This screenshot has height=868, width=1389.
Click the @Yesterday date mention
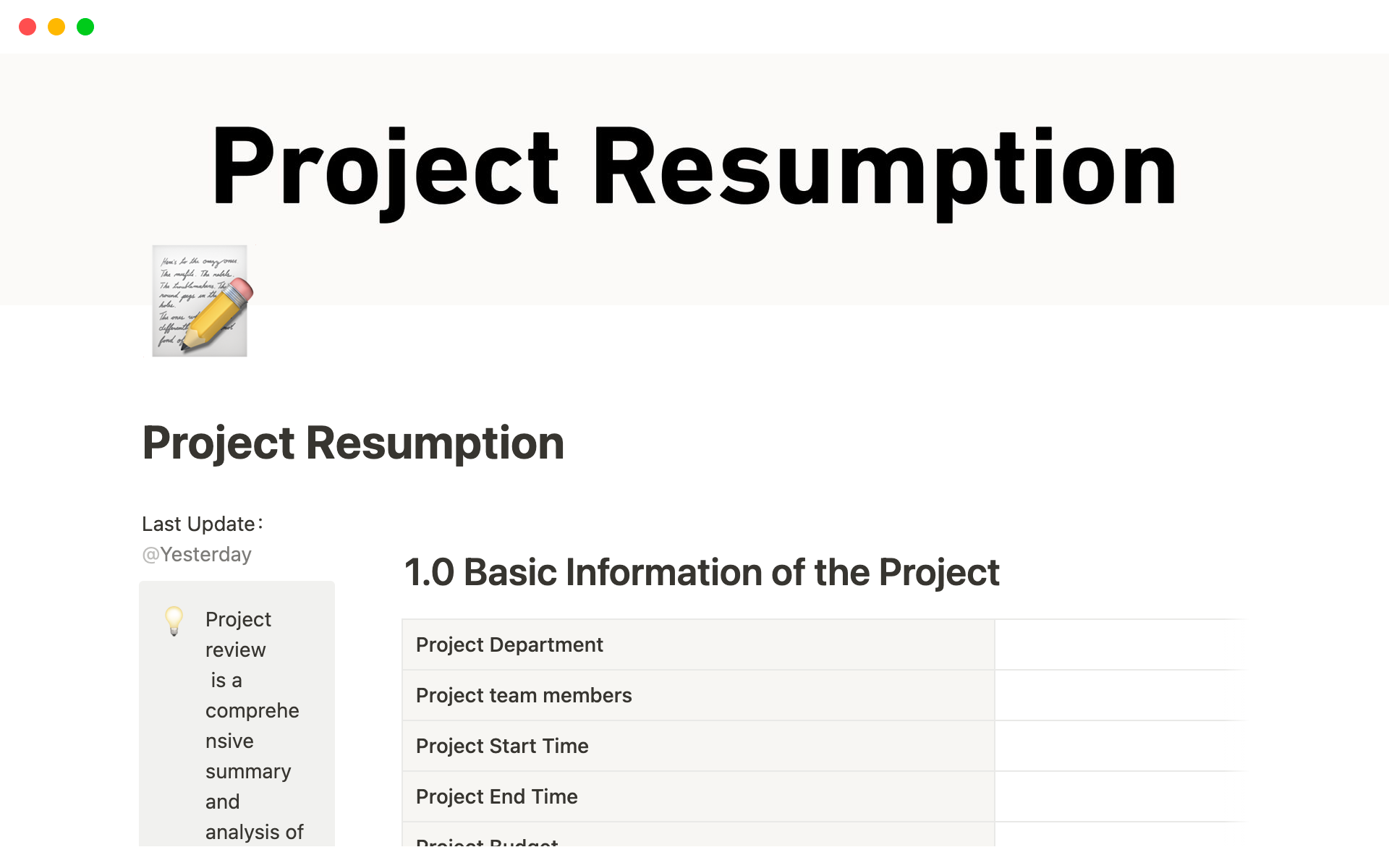(x=197, y=554)
